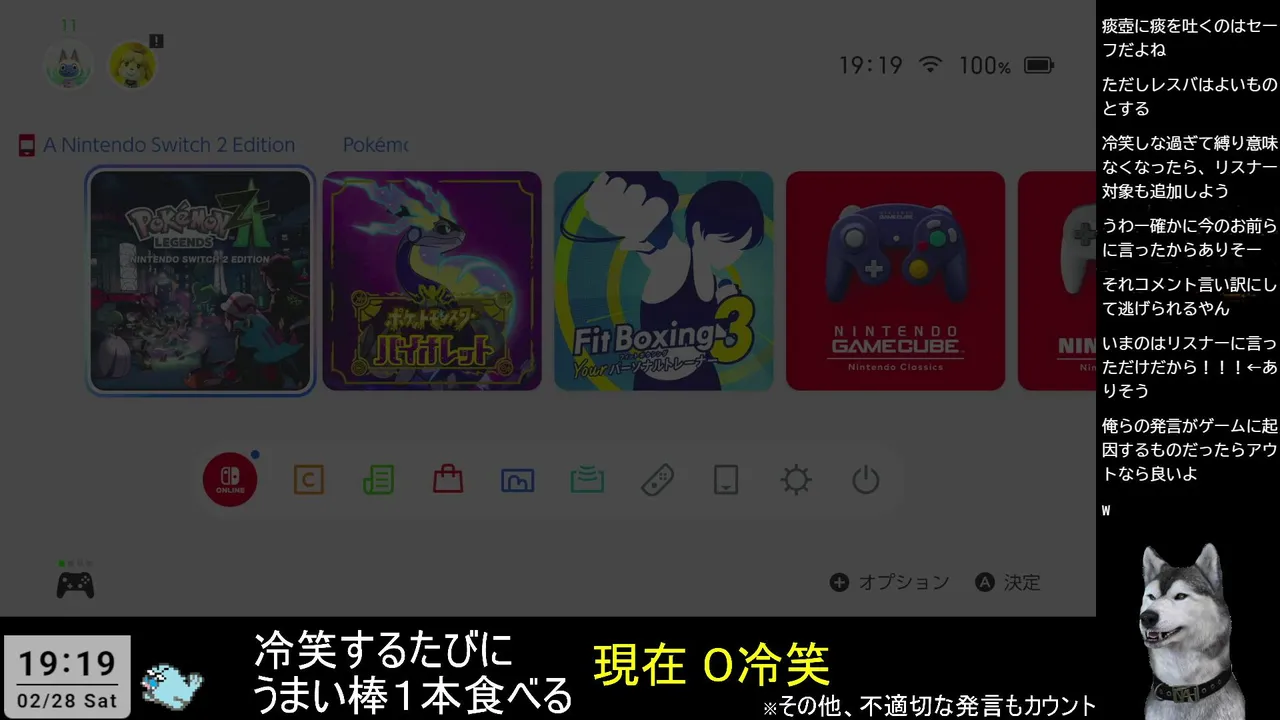Image resolution: width=1280 pixels, height=720 pixels.
Task: Click chat comment '痰壺に痰を吐くのはセーフだよね'
Action: point(1189,38)
